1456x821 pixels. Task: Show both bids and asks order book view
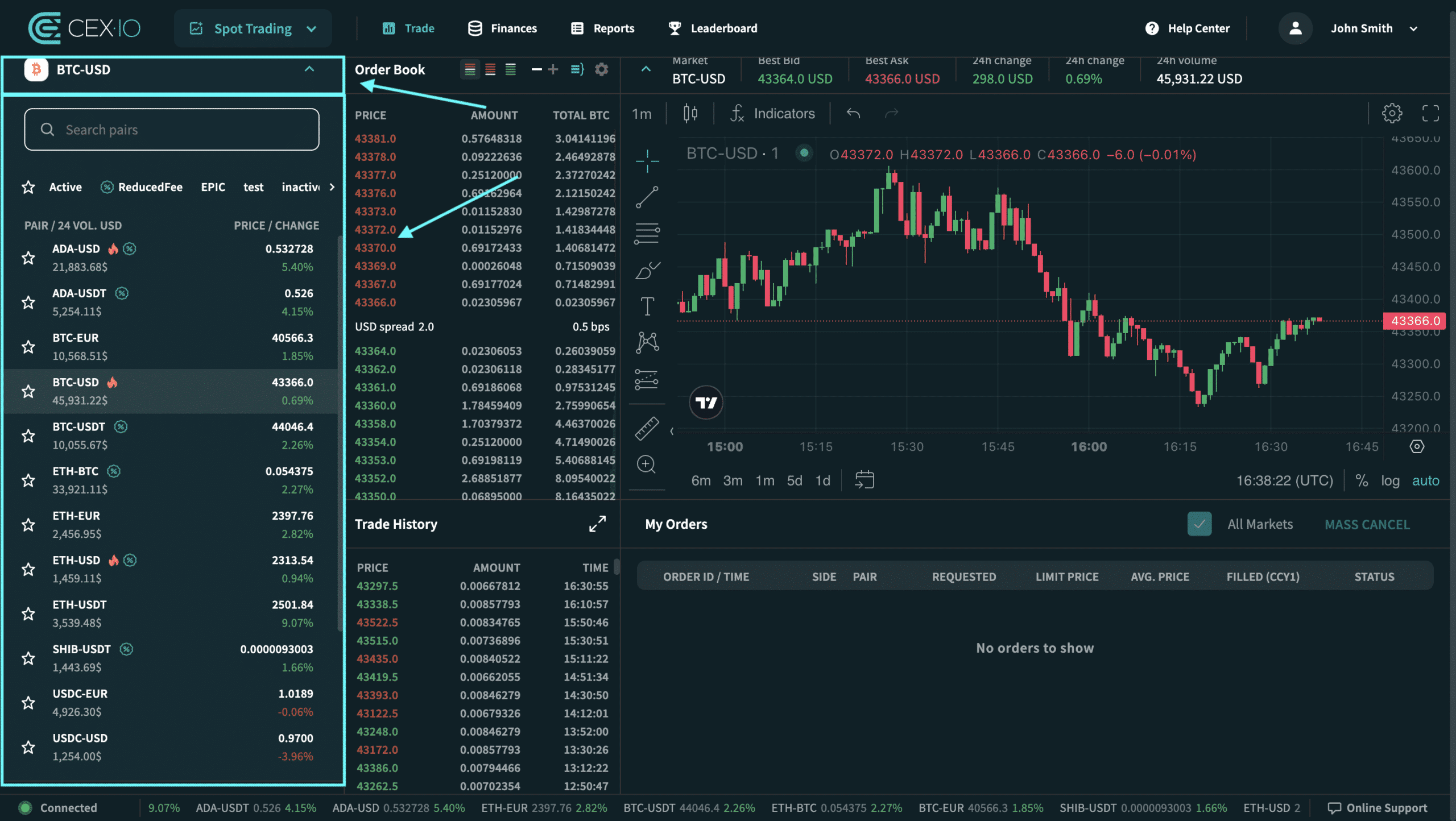470,69
